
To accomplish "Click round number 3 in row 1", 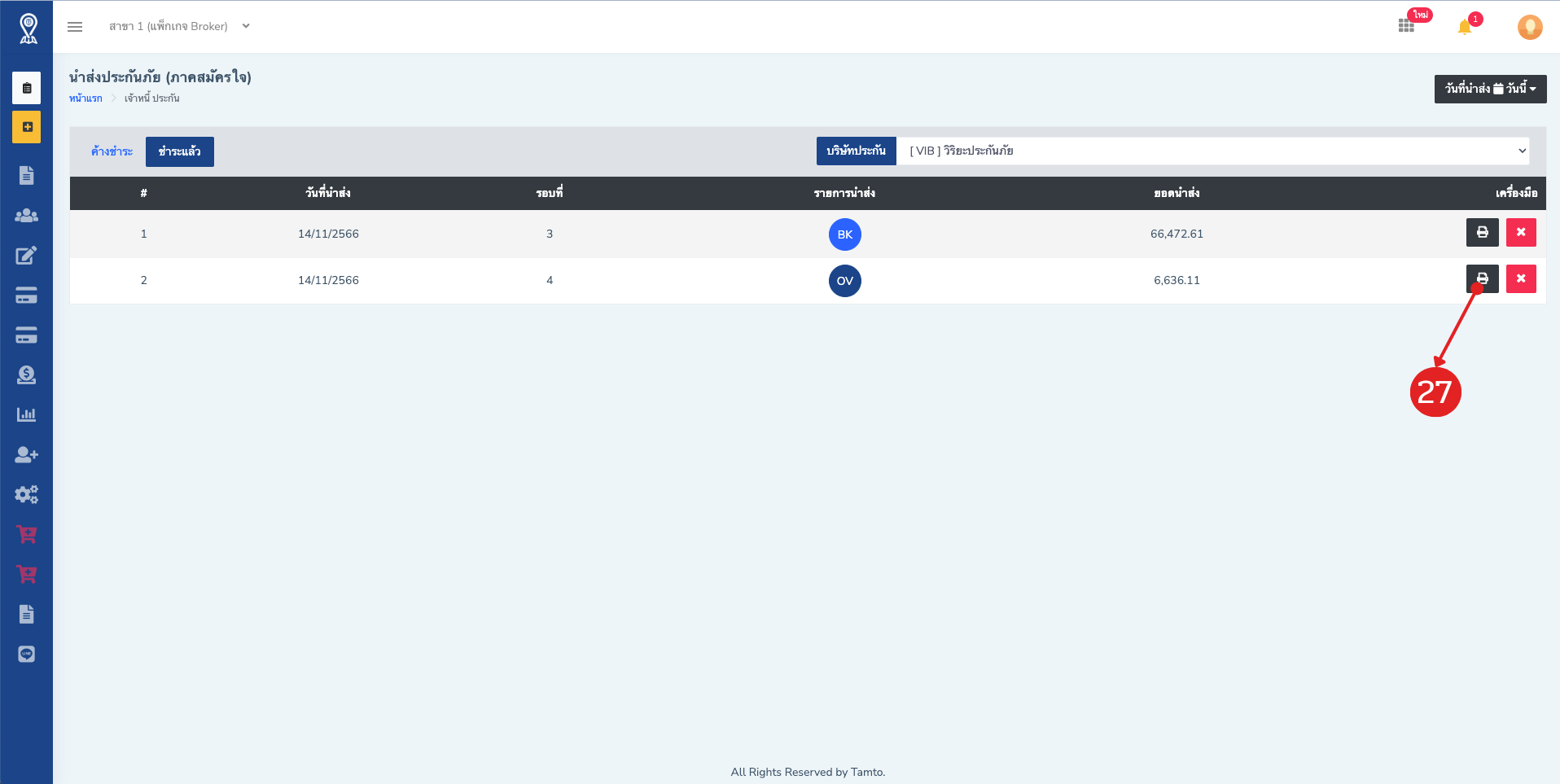I will [550, 234].
